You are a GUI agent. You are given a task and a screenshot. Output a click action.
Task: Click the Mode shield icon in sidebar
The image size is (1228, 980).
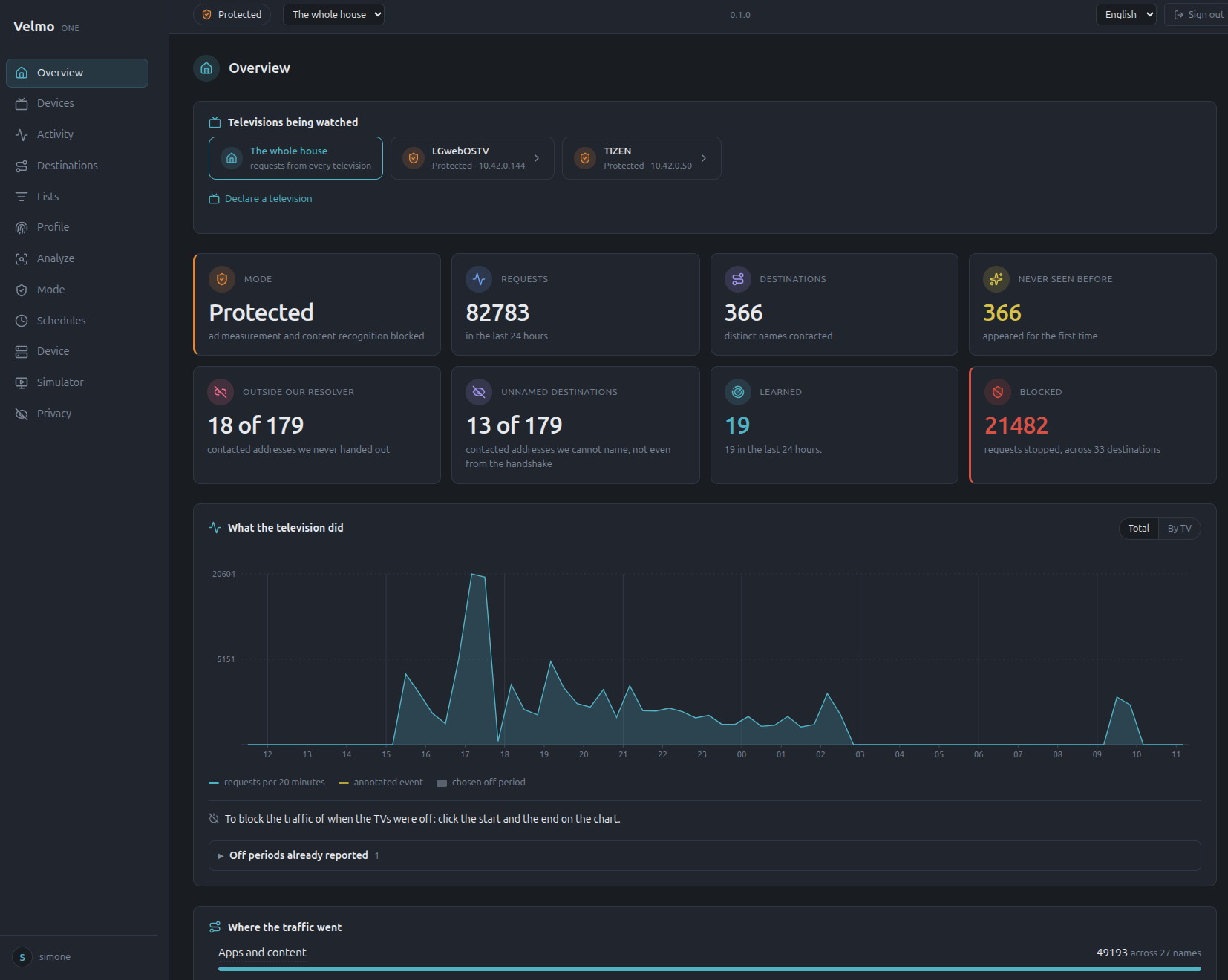click(x=22, y=290)
